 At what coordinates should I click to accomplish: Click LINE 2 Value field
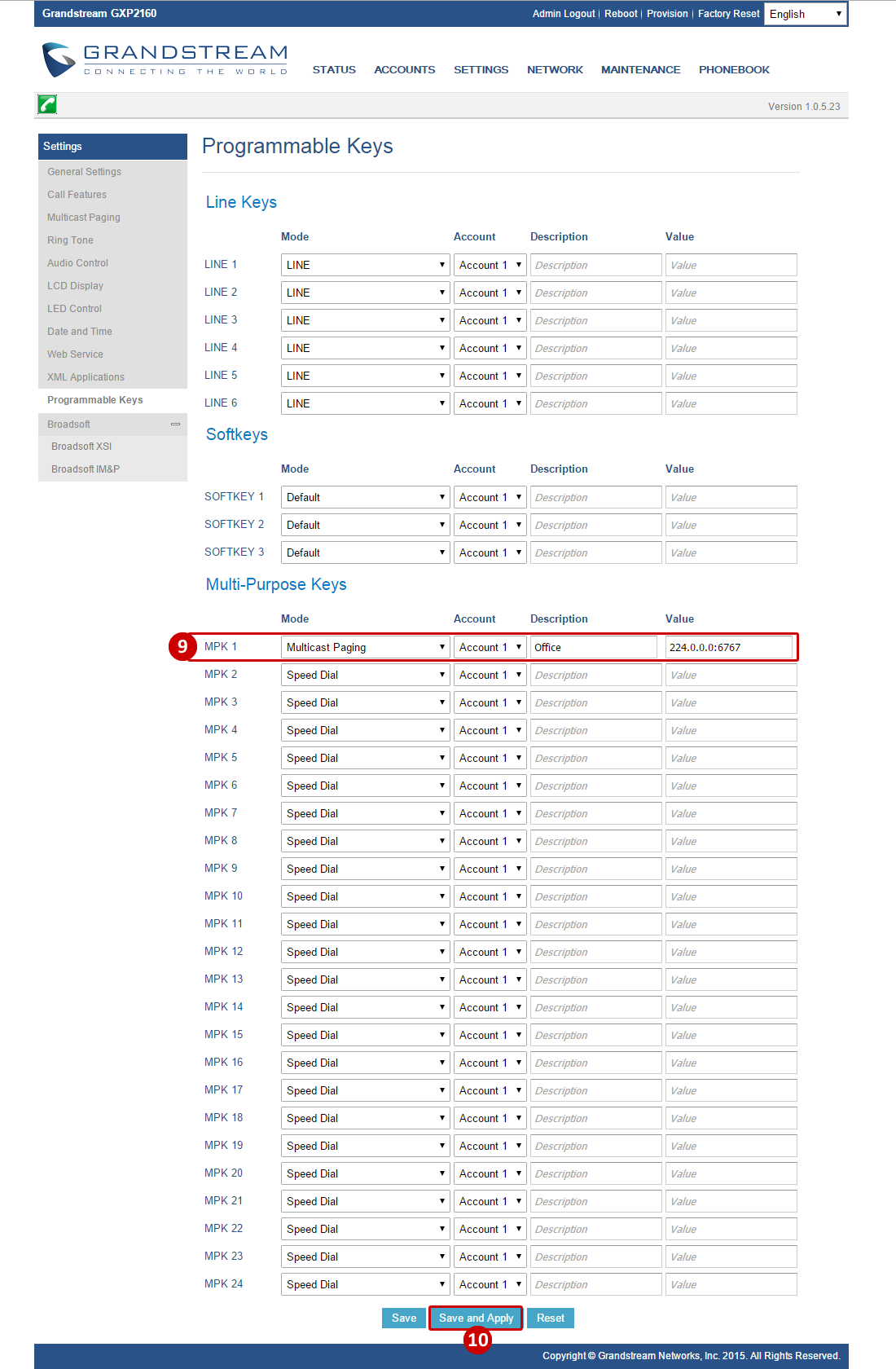[x=731, y=293]
